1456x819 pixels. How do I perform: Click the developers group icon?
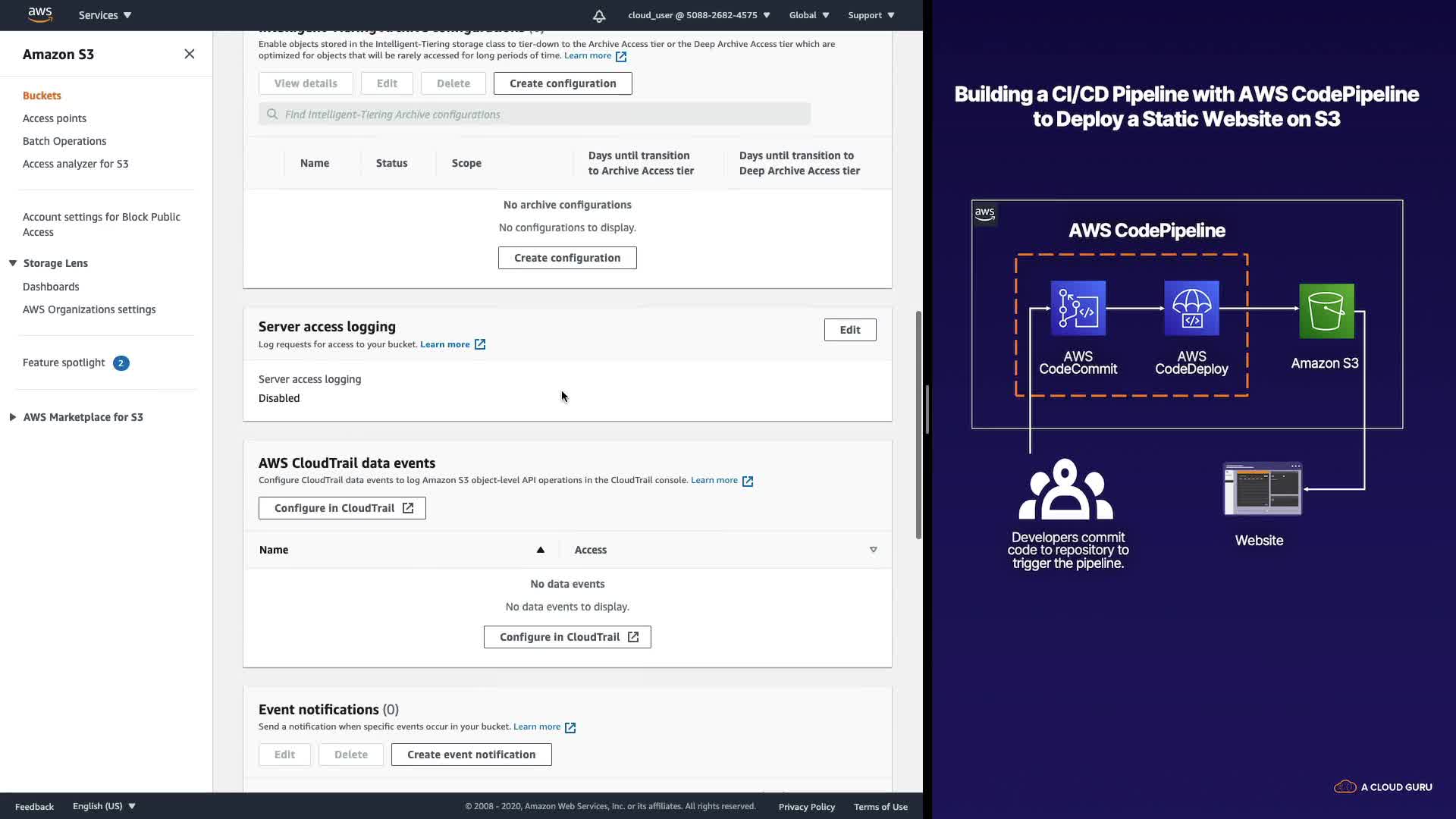[x=1065, y=489]
